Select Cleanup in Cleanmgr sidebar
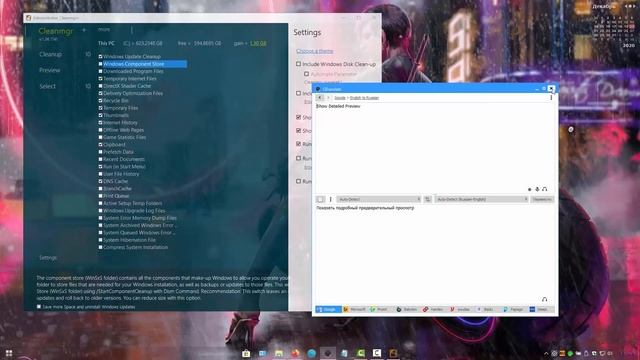Screen dimensions: 640x360 (x=51, y=54)
